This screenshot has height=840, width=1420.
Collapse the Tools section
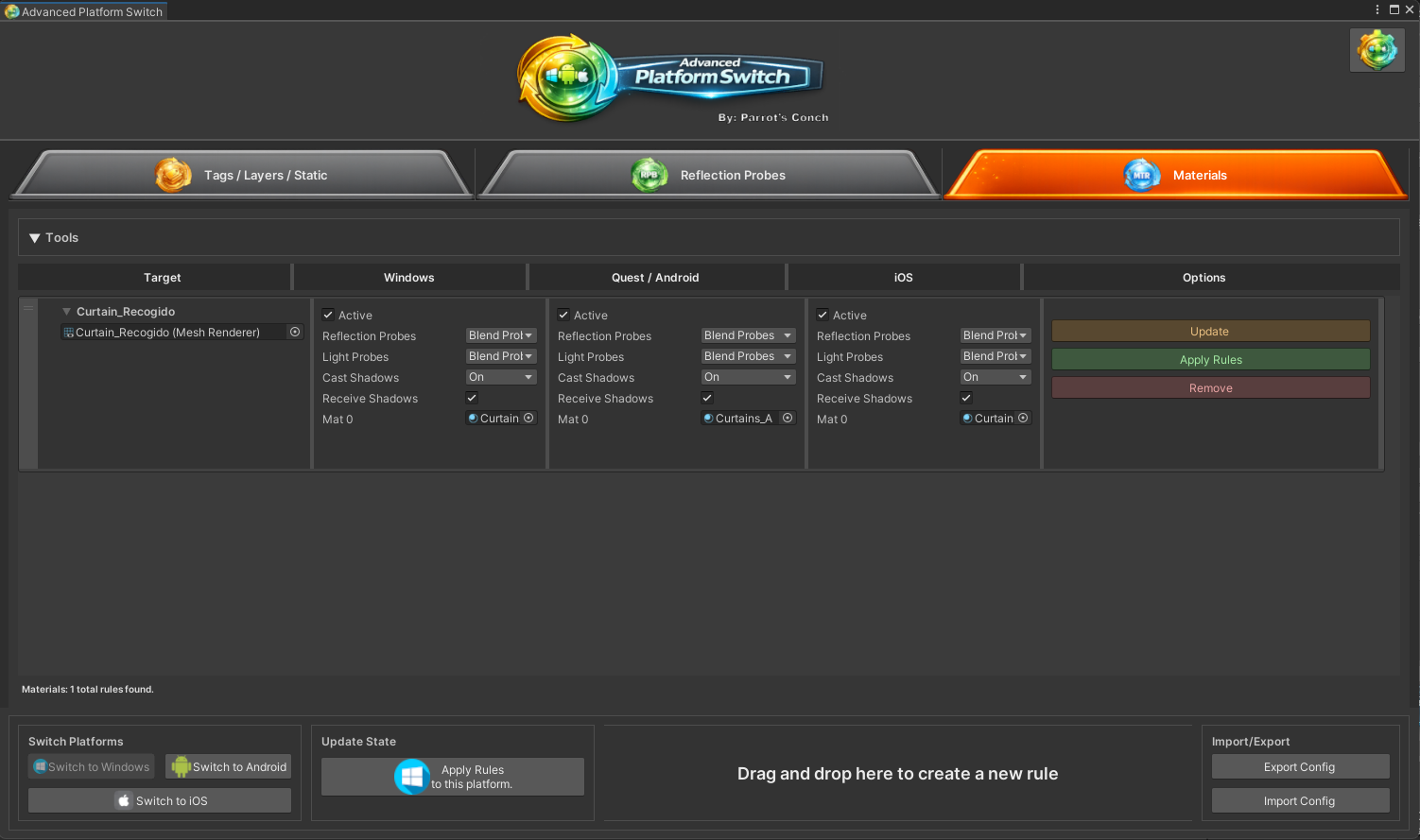[x=35, y=238]
